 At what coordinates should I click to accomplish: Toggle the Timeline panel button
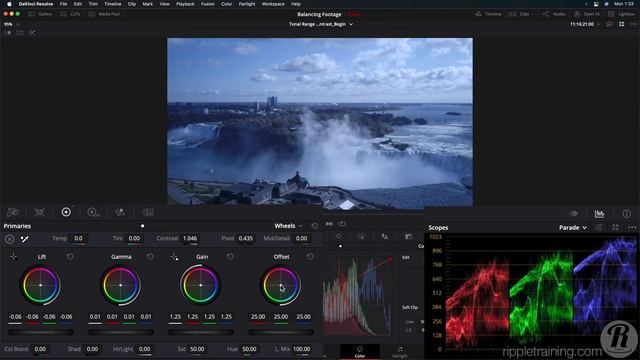[x=488, y=14]
